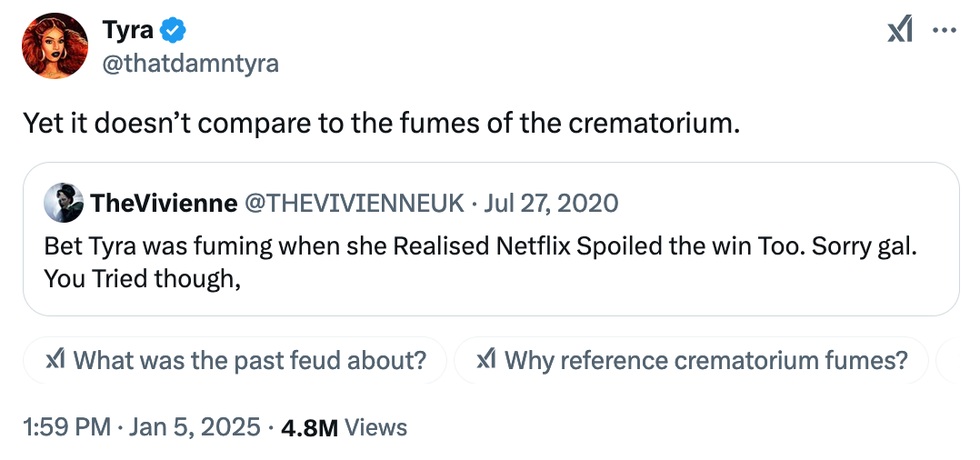The height and width of the screenshot is (460, 980).
Task: Open the three-dot more options menu
Action: tap(944, 30)
